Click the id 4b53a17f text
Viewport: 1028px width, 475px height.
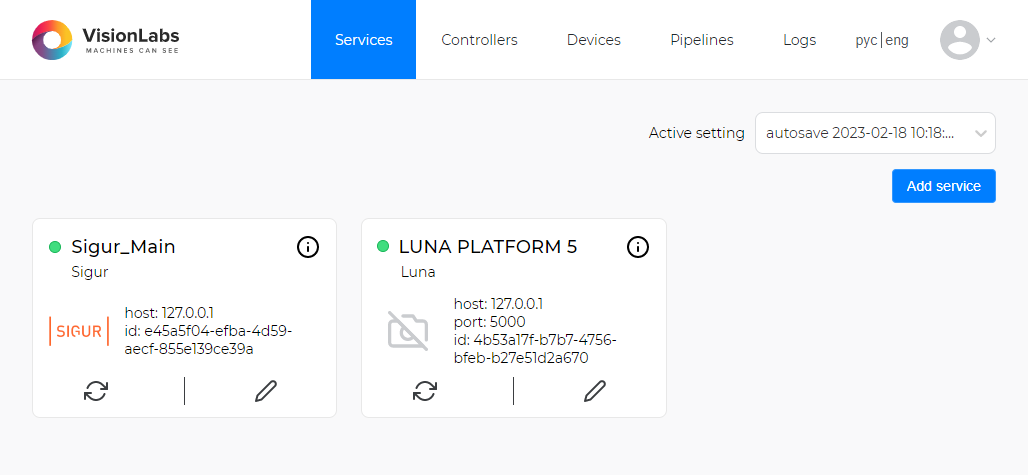(535, 349)
